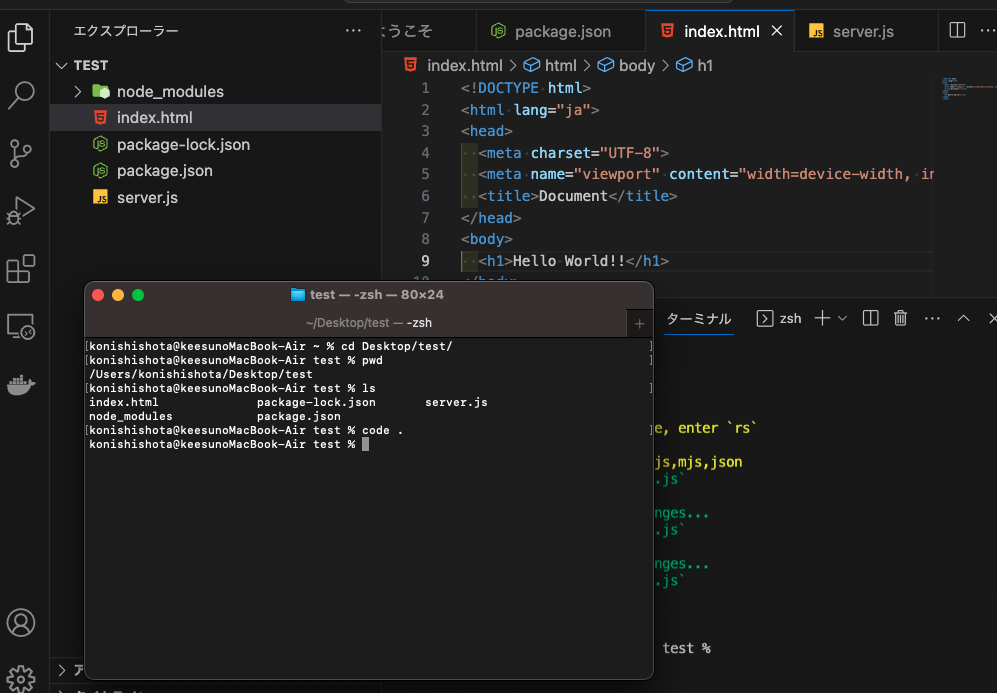Open the Docker view in activity bar
Image resolution: width=997 pixels, height=693 pixels.
click(20, 385)
